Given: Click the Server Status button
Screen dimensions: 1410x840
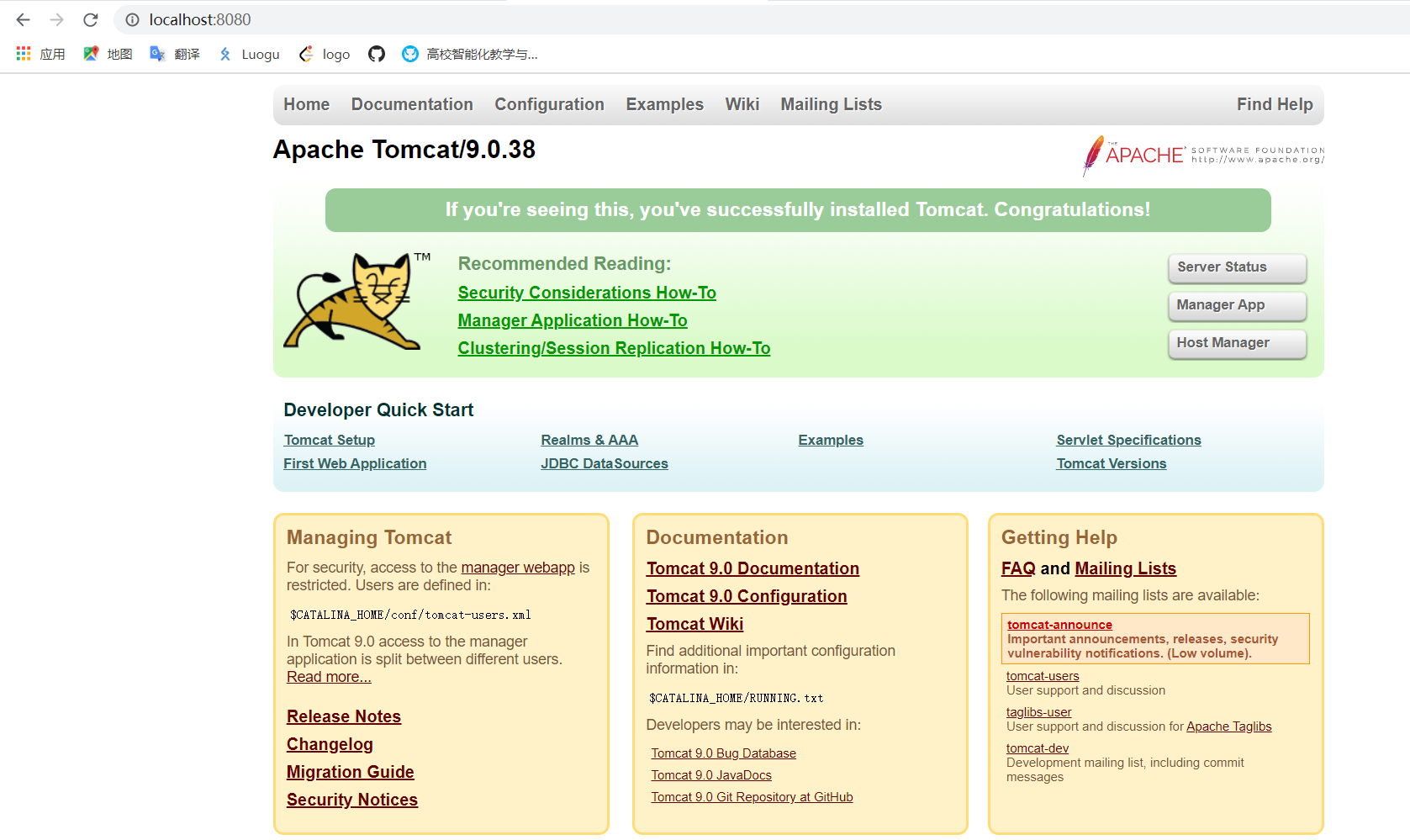Looking at the screenshot, I should point(1237,267).
